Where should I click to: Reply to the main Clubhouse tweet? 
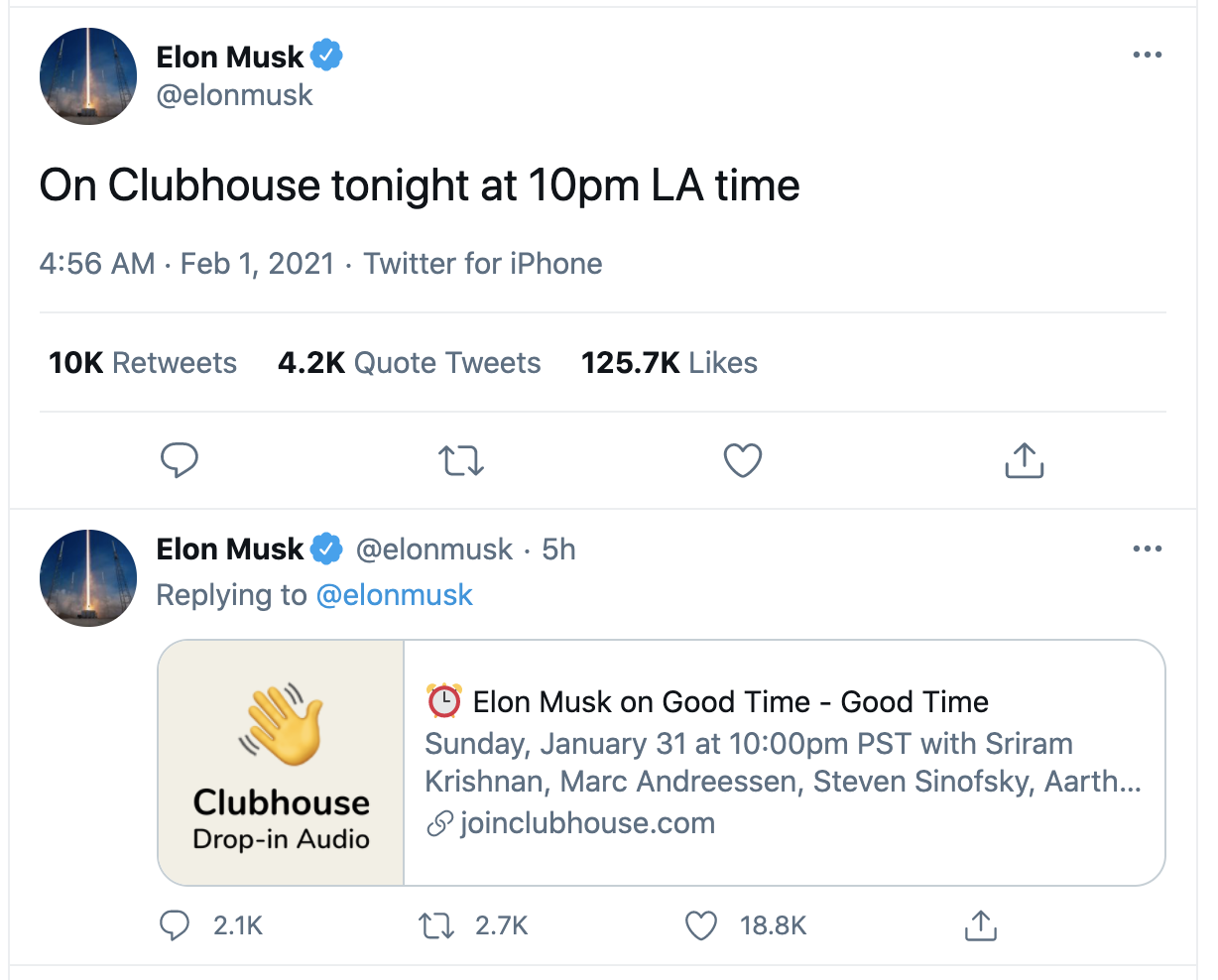pos(180,461)
